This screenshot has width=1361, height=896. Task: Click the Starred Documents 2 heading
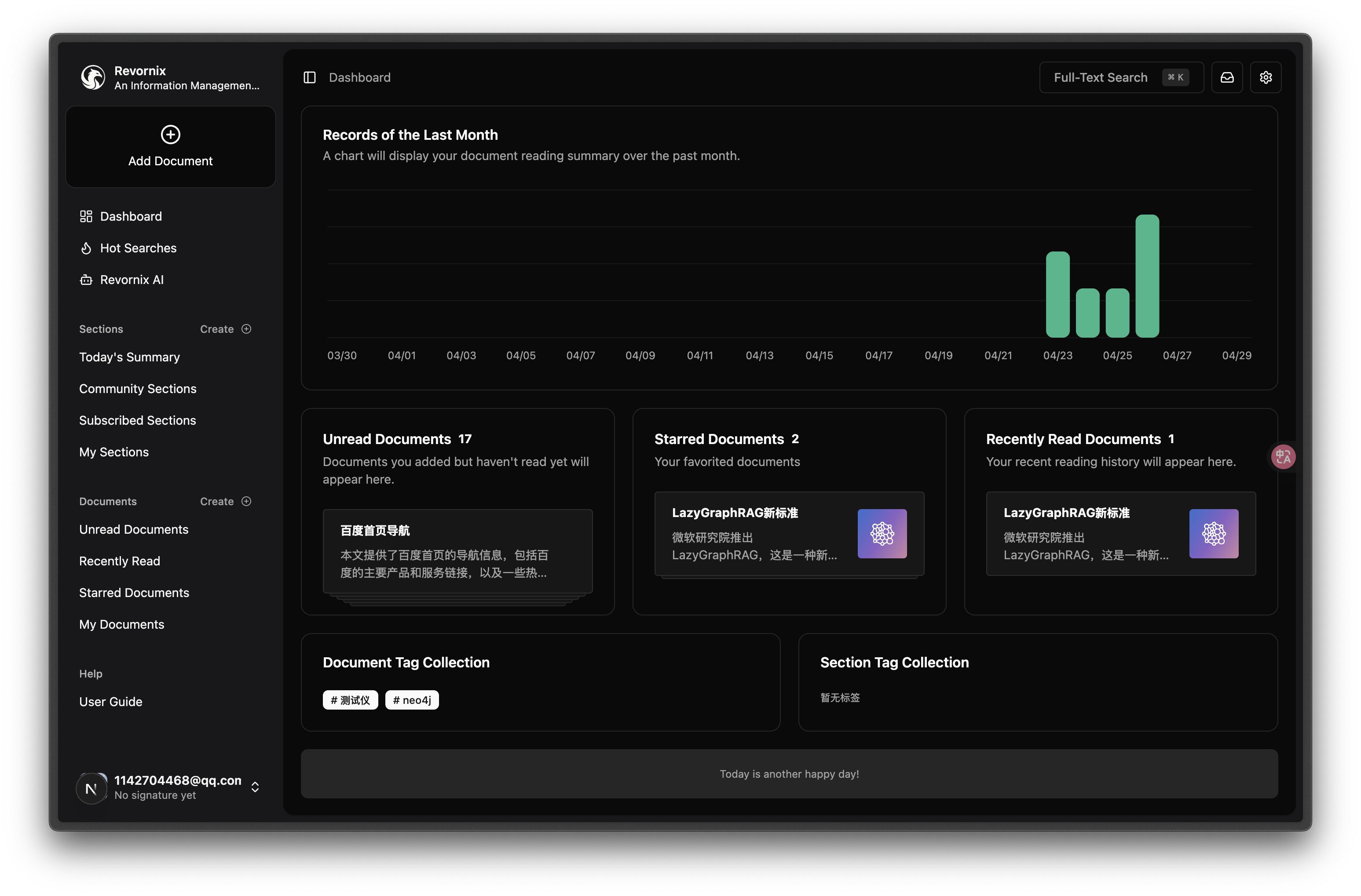coord(726,439)
